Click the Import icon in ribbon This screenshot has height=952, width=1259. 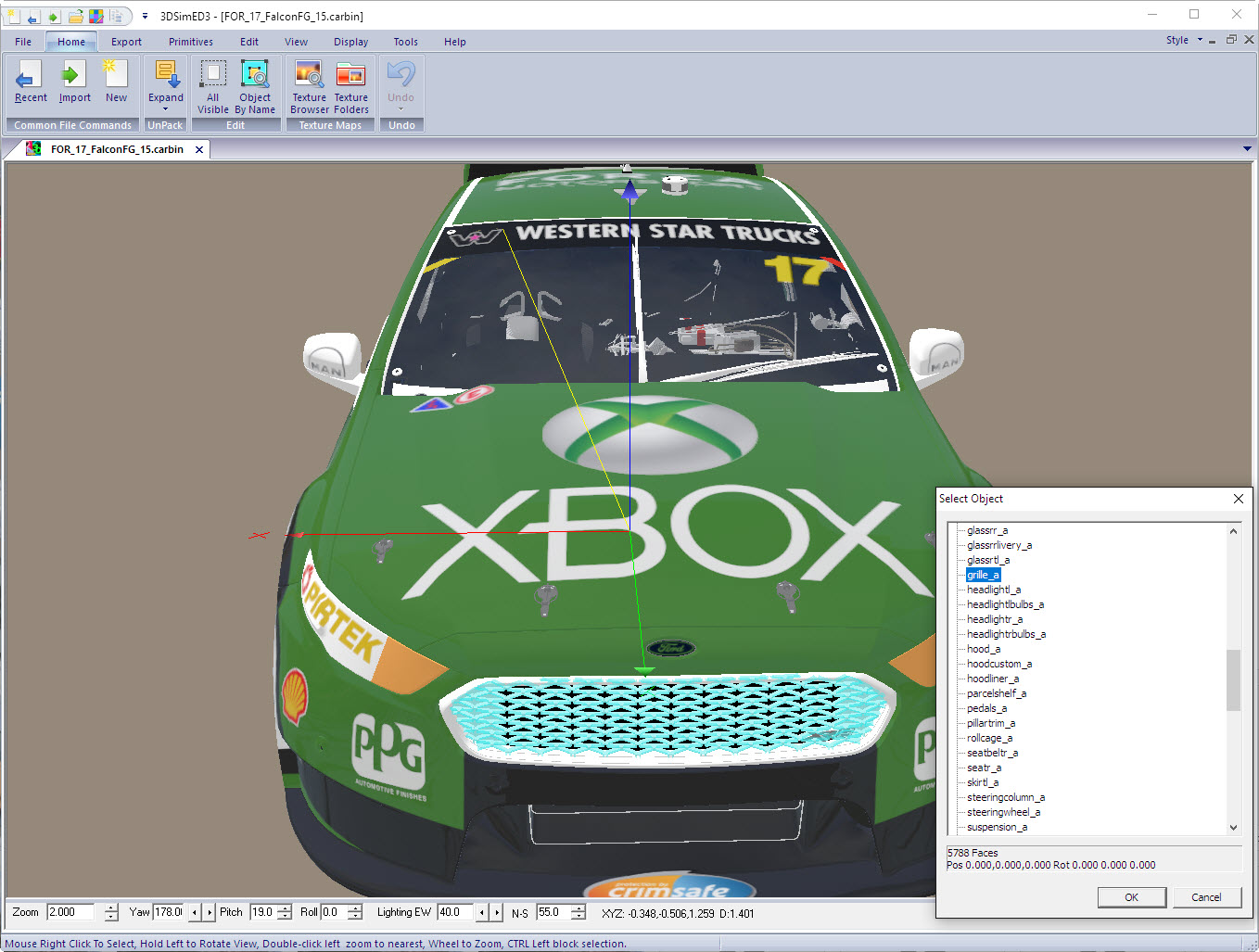point(74,83)
